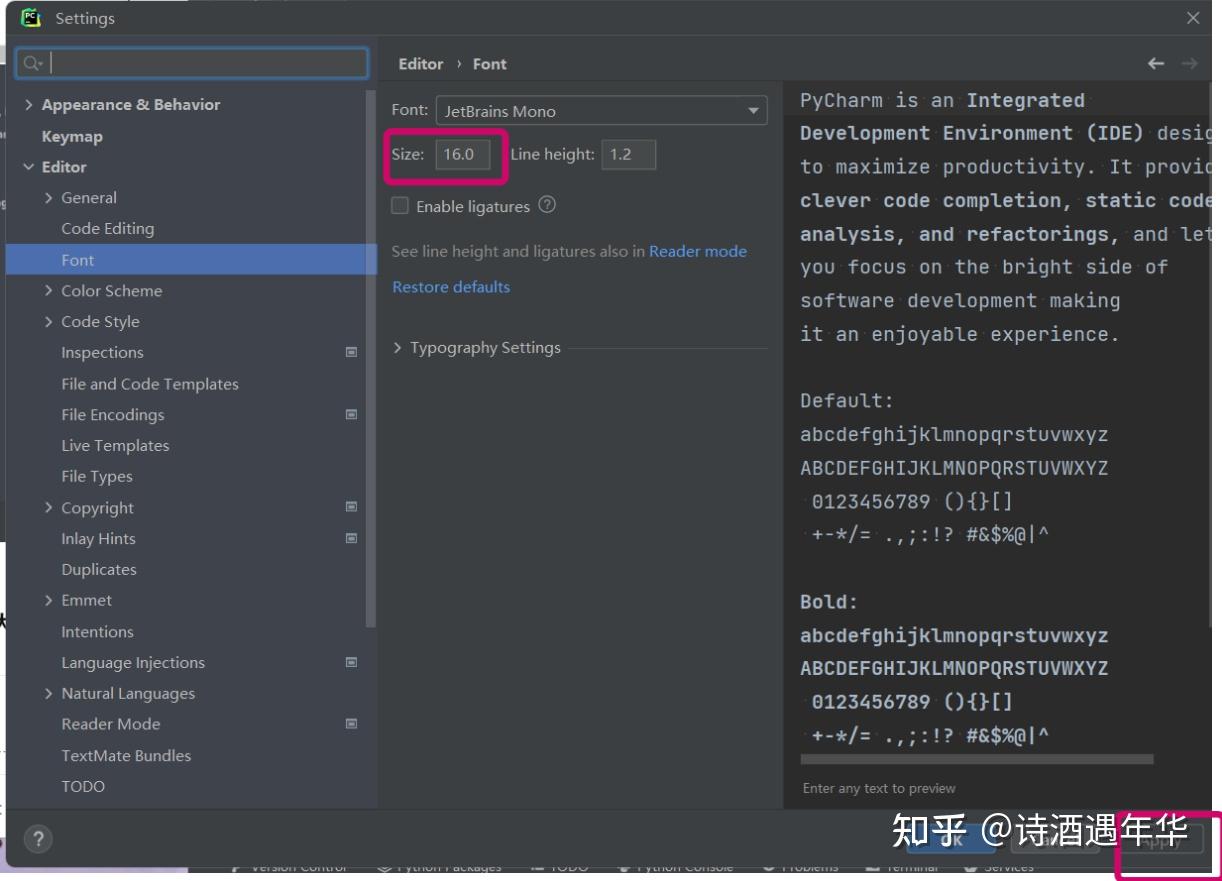This screenshot has width=1222, height=881.
Task: Select Intentions in tree
Action: (x=97, y=632)
